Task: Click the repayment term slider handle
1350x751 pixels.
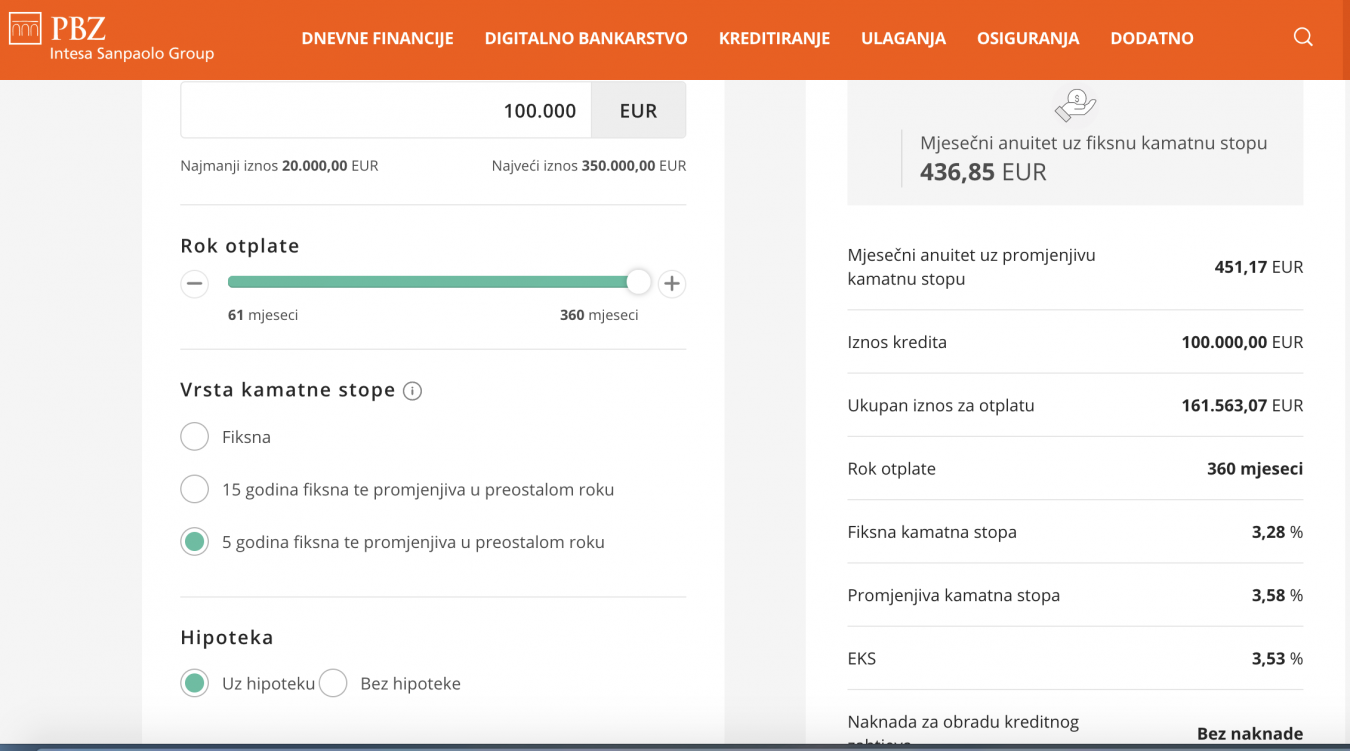Action: click(x=638, y=283)
